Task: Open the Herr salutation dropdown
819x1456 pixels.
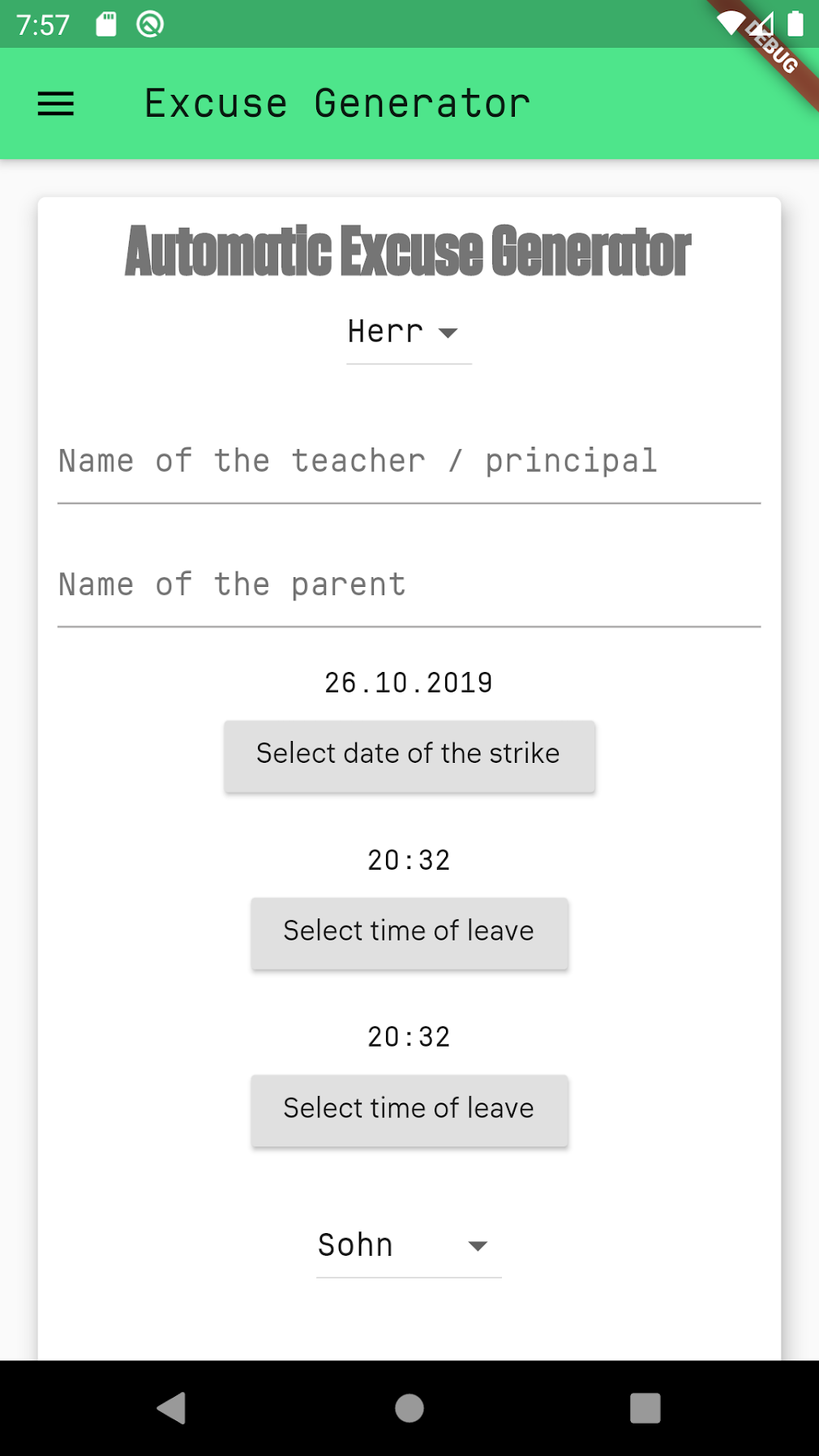Action: click(x=408, y=332)
